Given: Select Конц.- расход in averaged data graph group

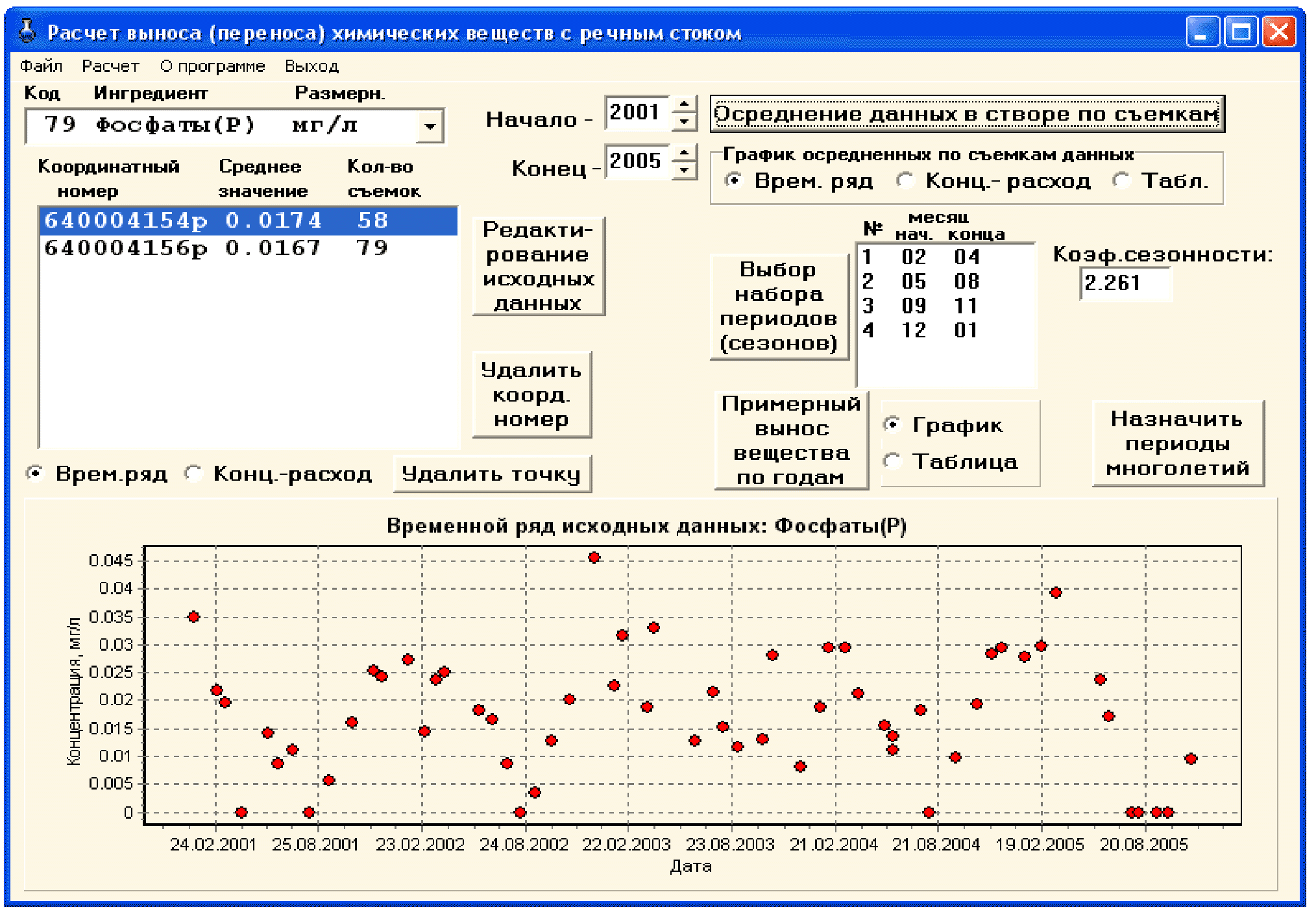Looking at the screenshot, I should coord(905,180).
